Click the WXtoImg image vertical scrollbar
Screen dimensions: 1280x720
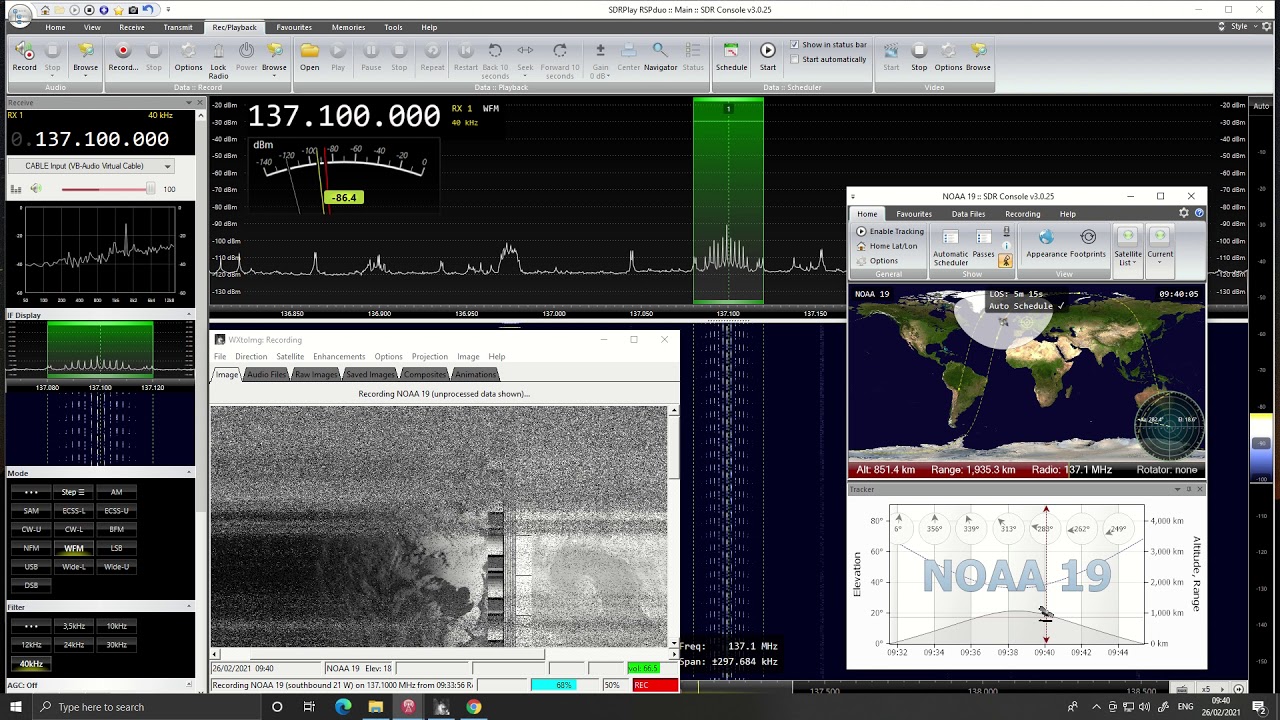[674, 526]
